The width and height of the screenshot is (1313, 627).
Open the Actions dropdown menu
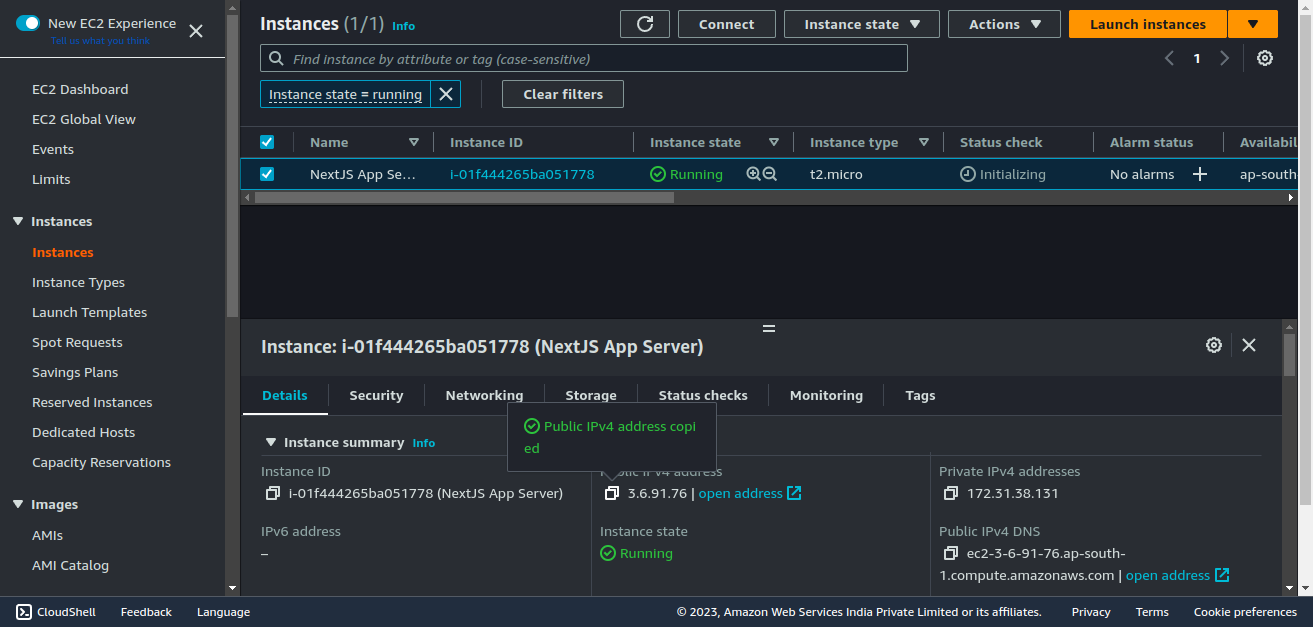[1004, 24]
